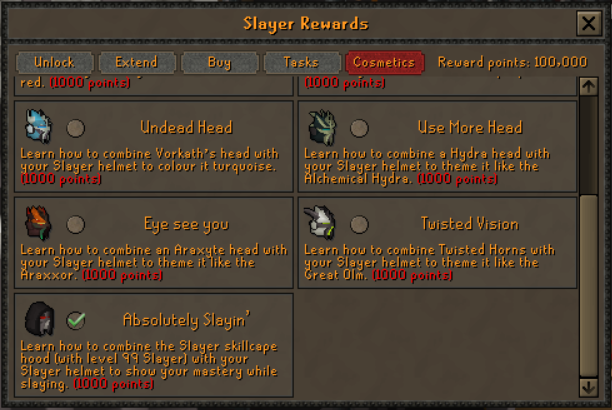Screen dimensions: 612x410
Task: Click the vertical scrollbar thumb
Action: [x=589, y=285]
